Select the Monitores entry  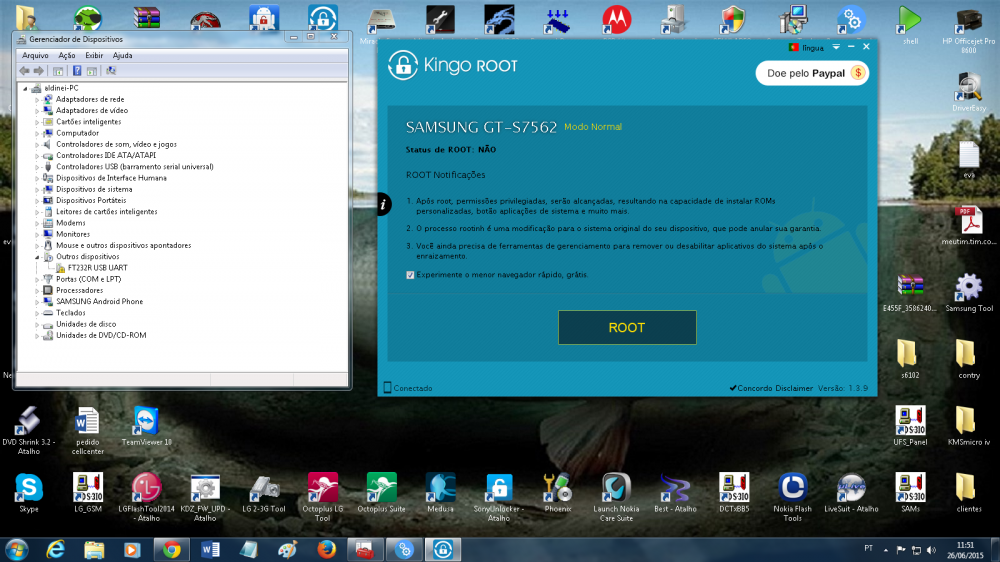73,234
